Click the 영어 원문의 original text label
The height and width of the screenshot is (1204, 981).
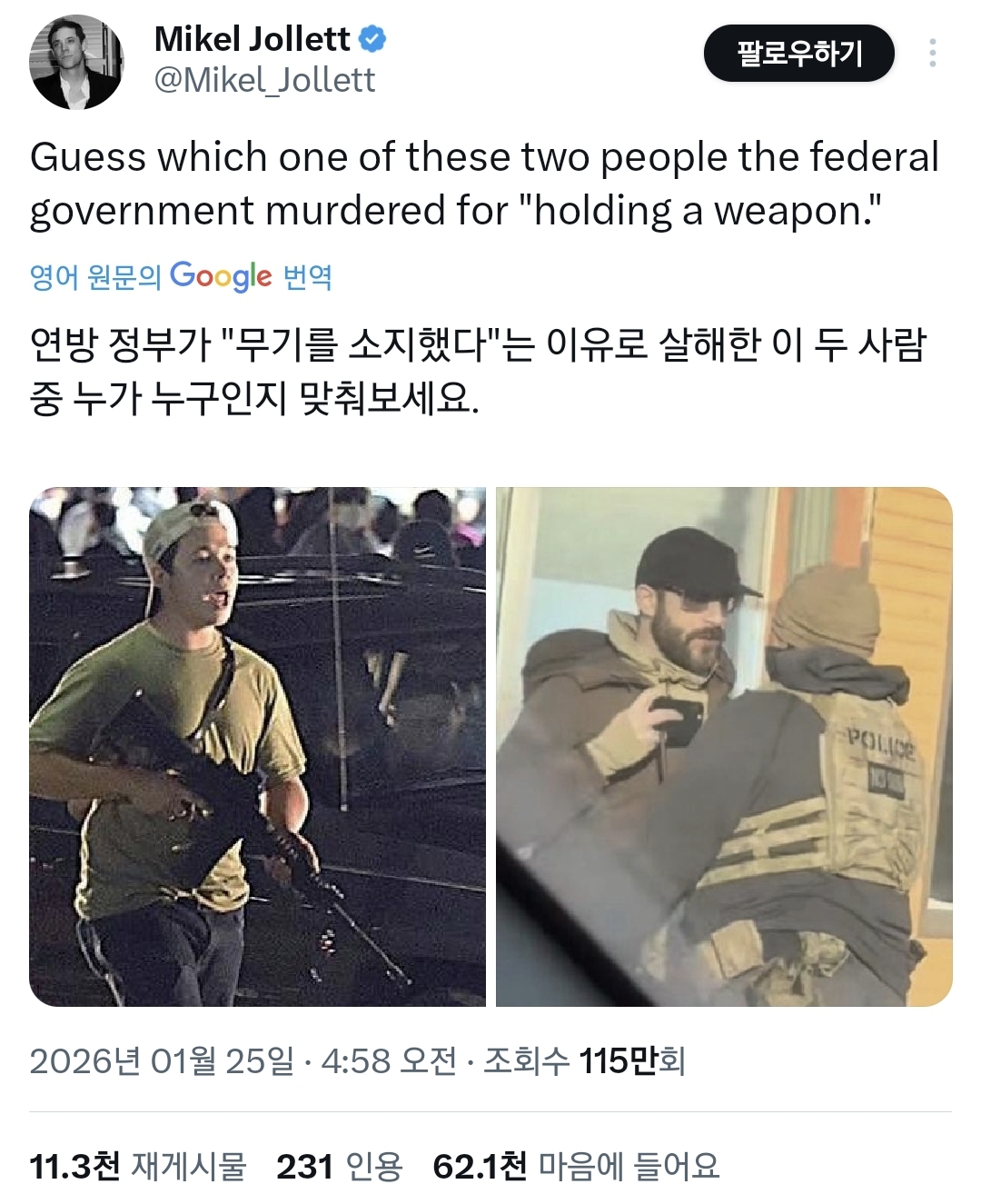[95, 276]
